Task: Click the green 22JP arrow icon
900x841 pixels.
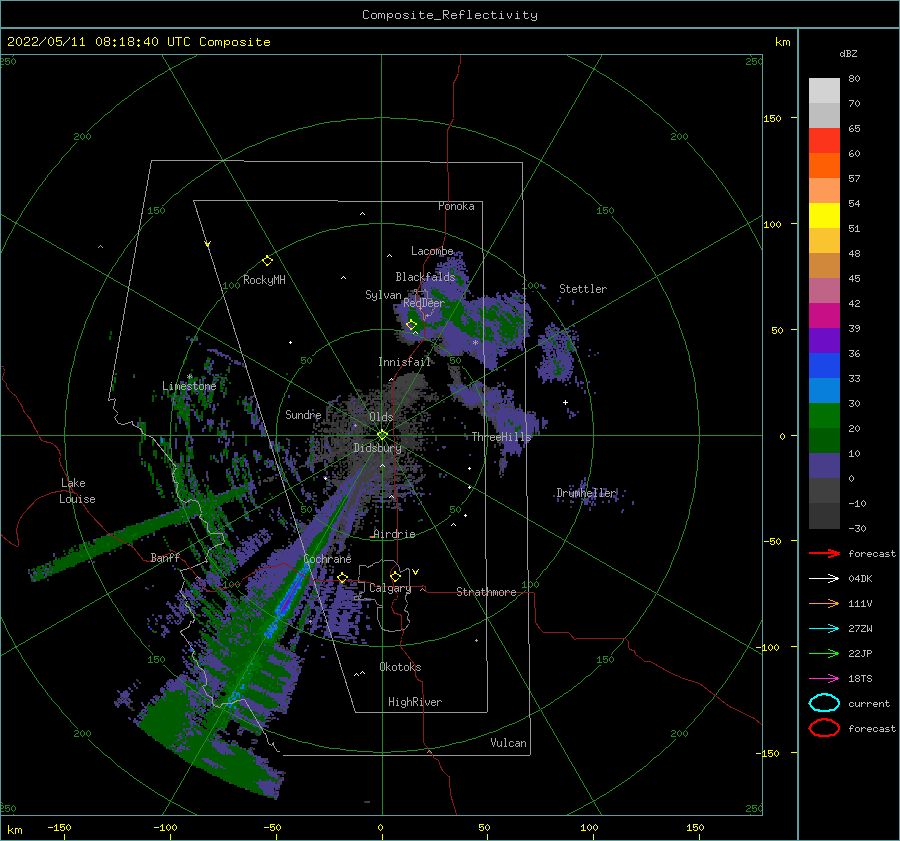Action: pos(824,653)
